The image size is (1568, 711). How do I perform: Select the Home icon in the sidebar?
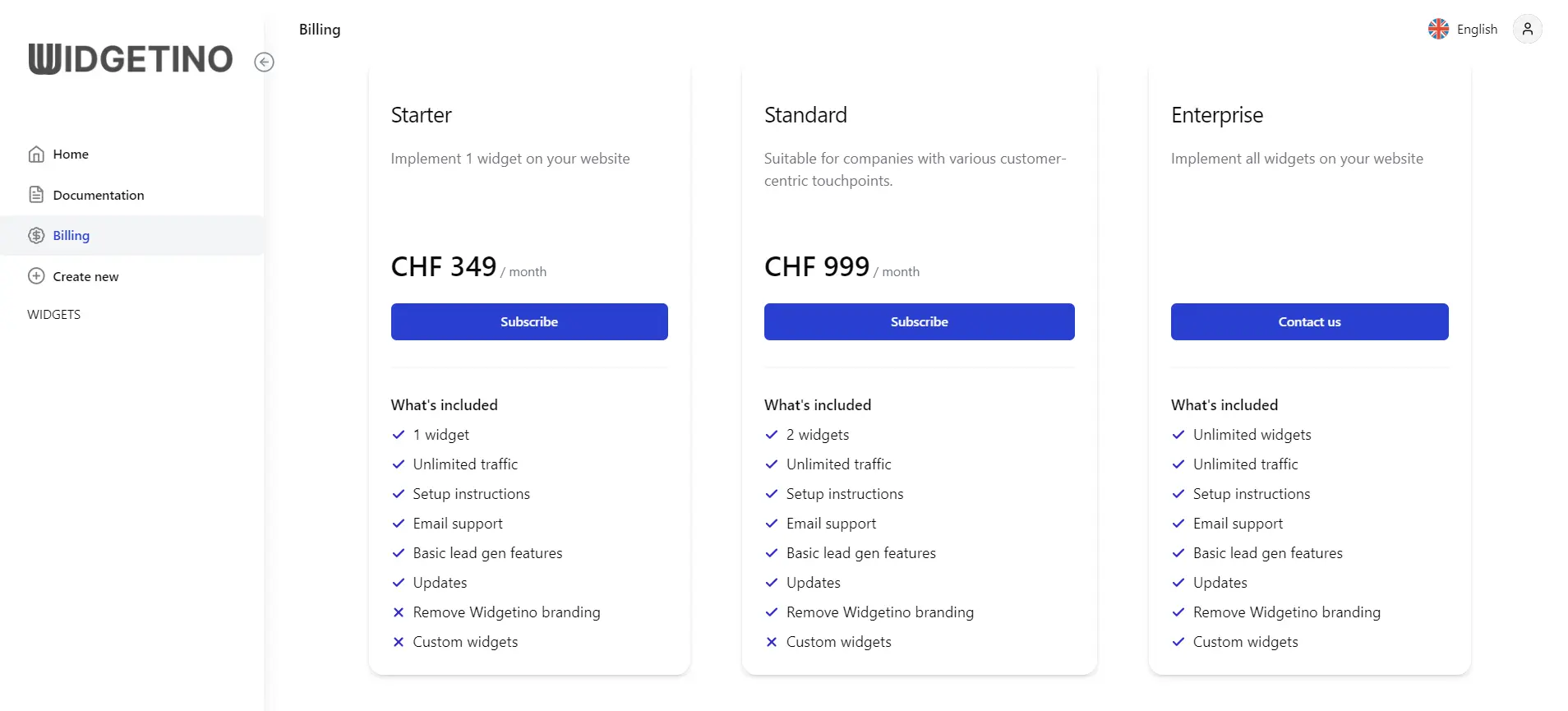pos(36,154)
